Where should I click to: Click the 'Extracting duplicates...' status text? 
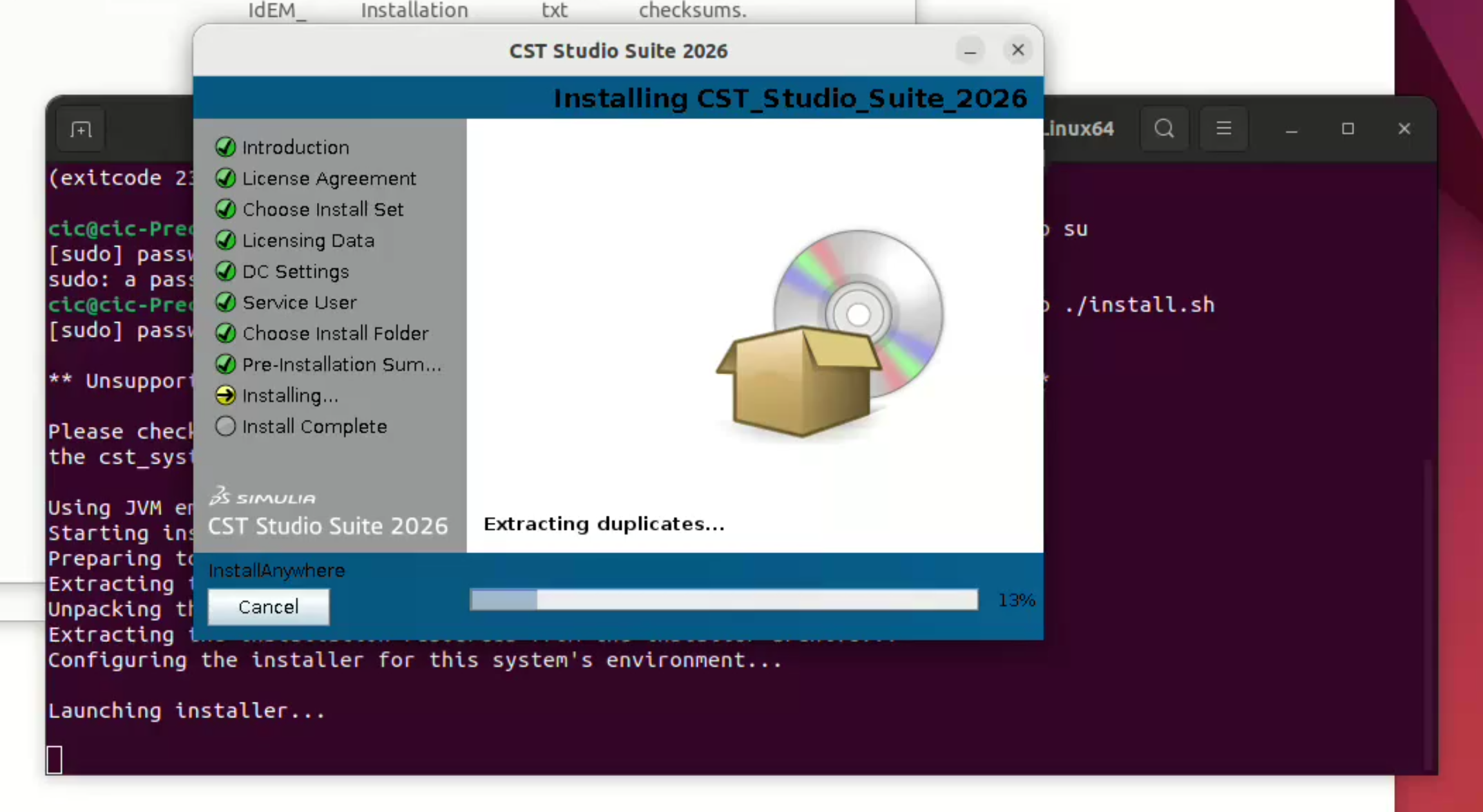[x=604, y=524]
